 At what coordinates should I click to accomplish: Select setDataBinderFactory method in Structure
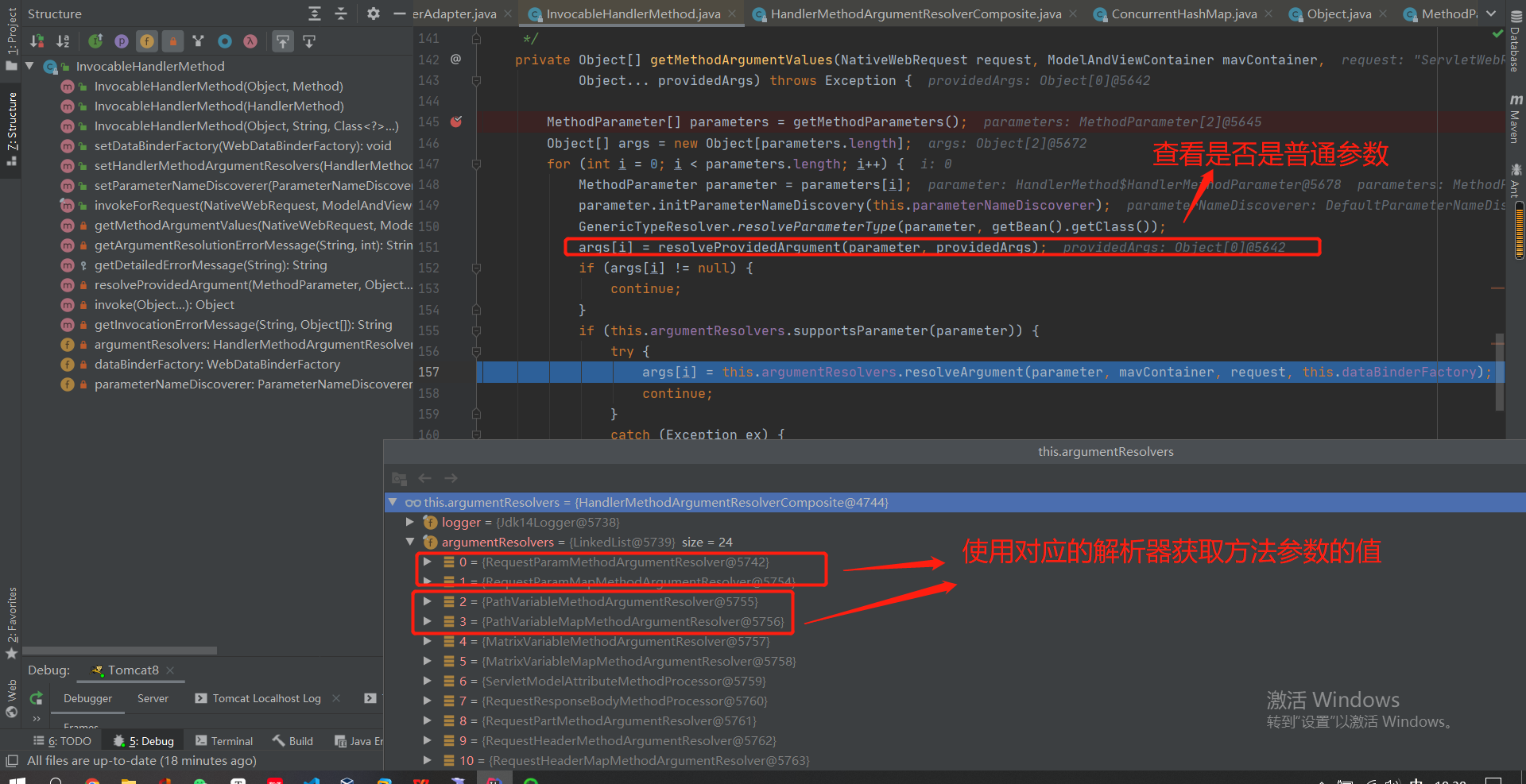[242, 145]
